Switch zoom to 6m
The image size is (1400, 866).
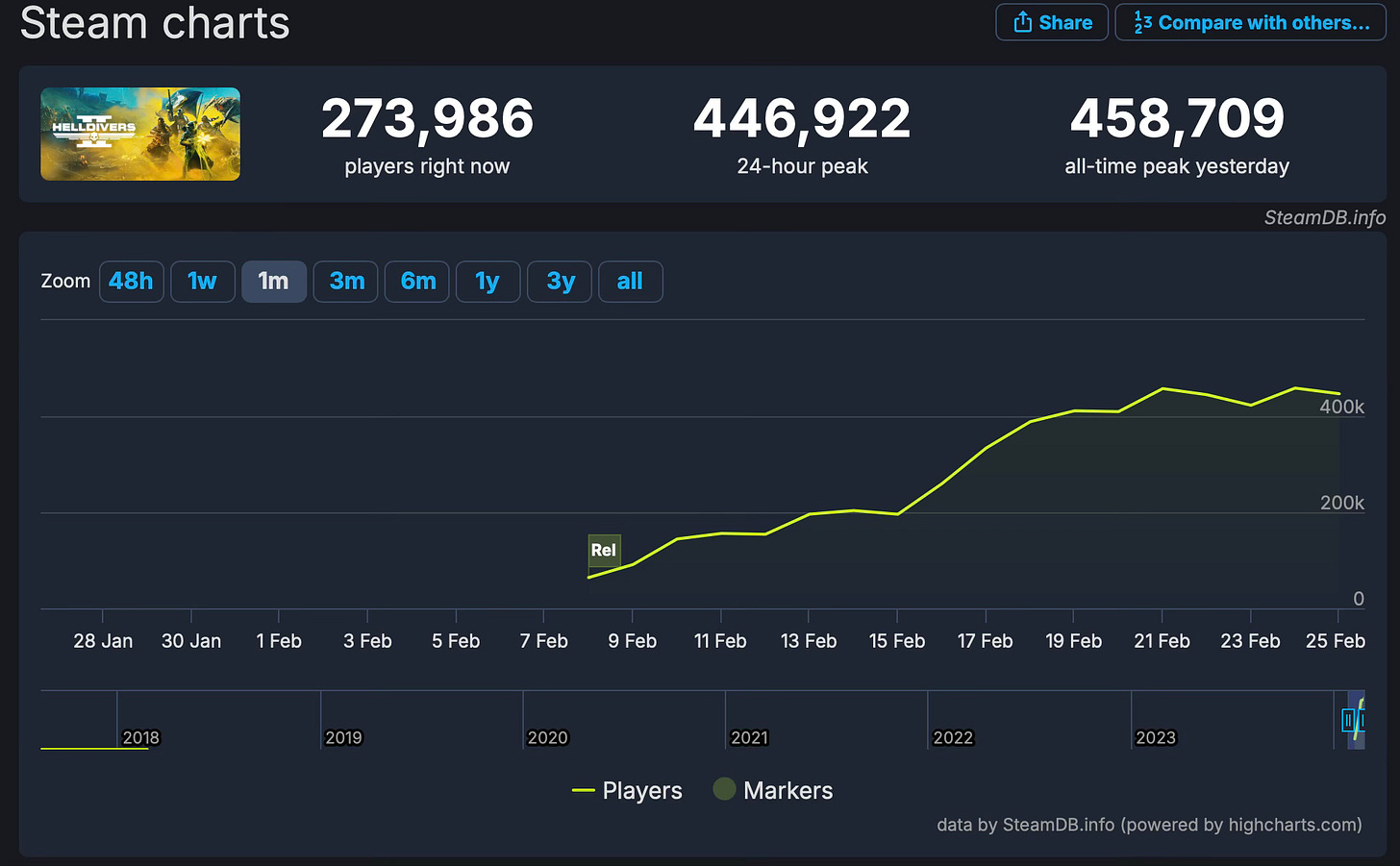click(x=417, y=282)
